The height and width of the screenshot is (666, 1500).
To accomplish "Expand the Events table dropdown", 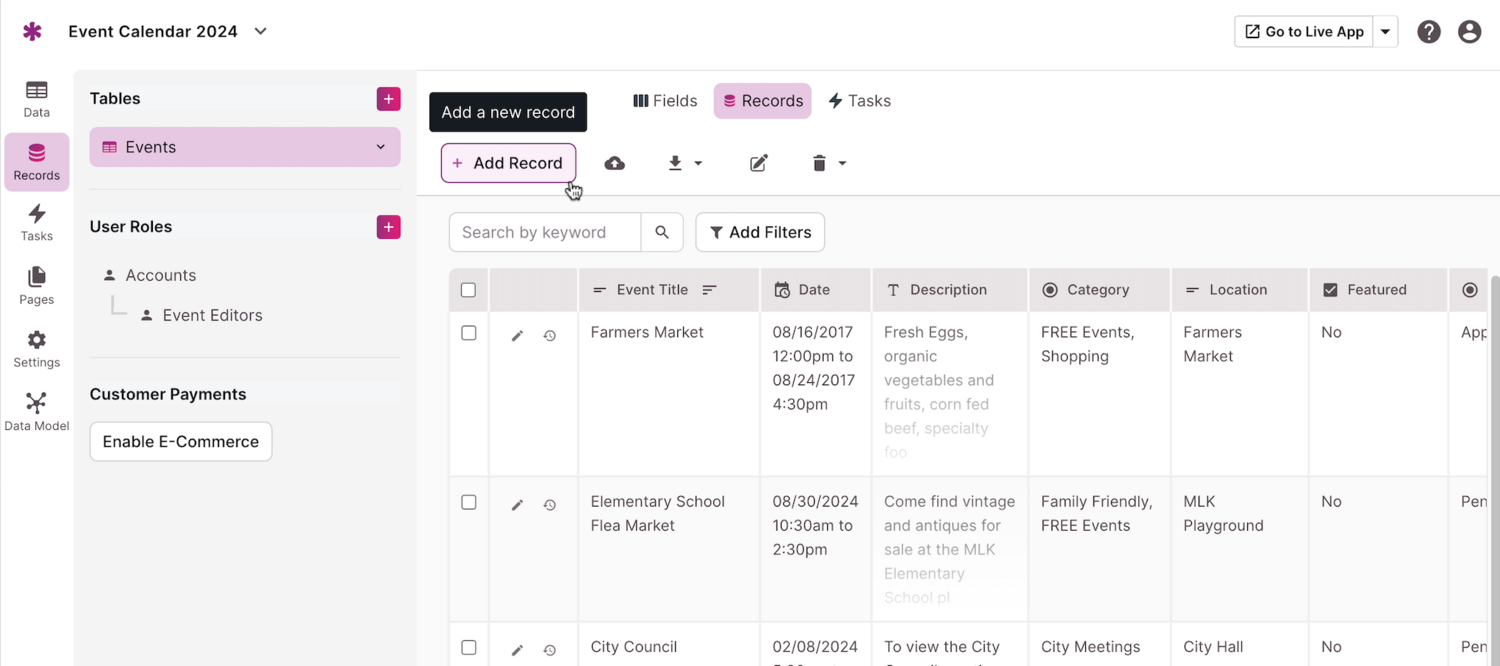I will 380,147.
